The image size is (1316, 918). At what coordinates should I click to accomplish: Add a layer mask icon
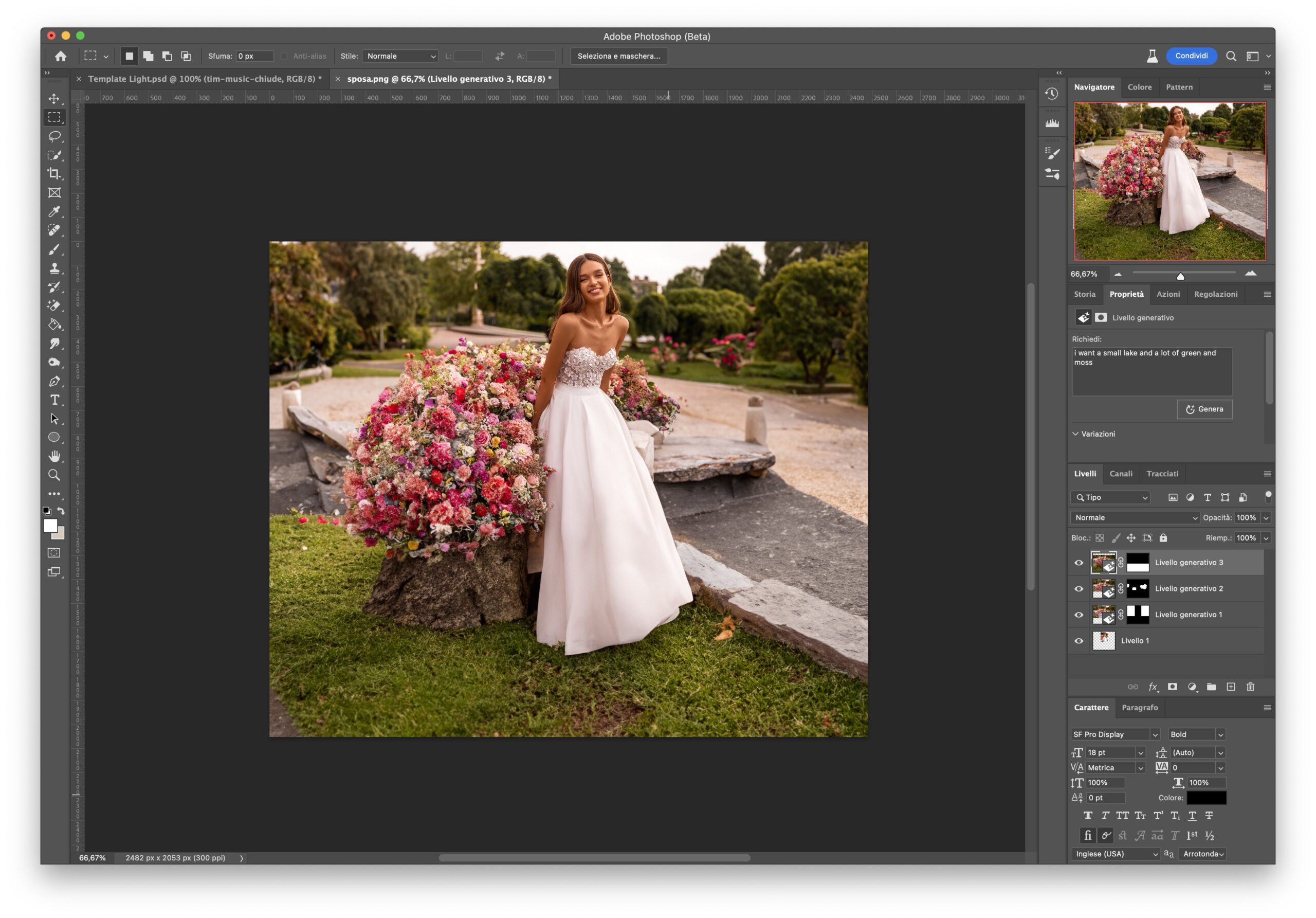[x=1172, y=687]
